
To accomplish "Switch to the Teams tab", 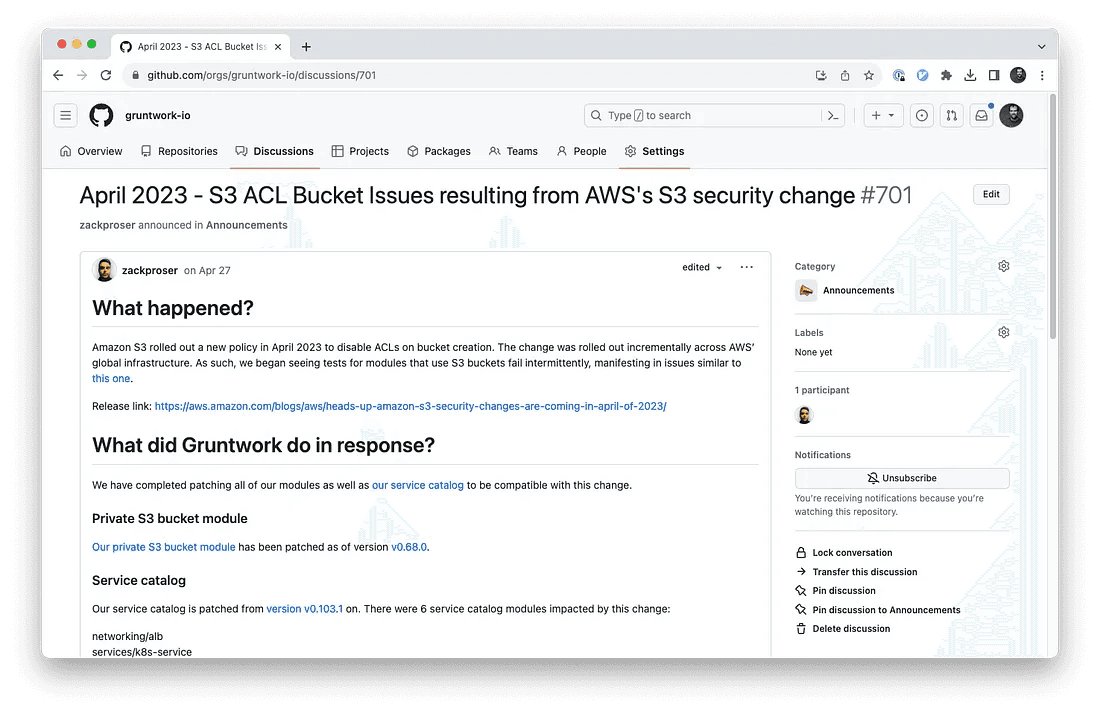I will pyautogui.click(x=514, y=151).
